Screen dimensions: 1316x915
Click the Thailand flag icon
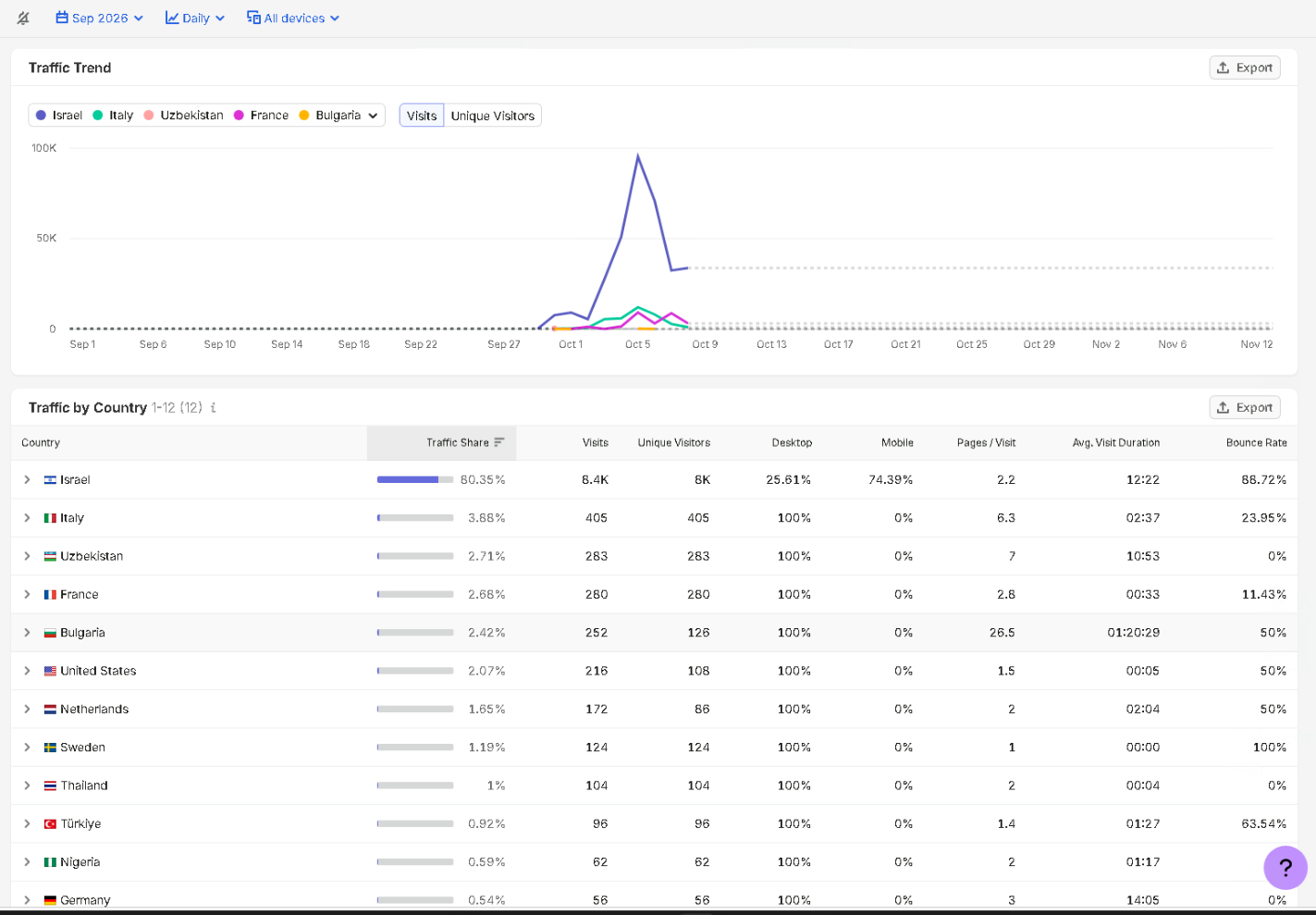click(50, 785)
